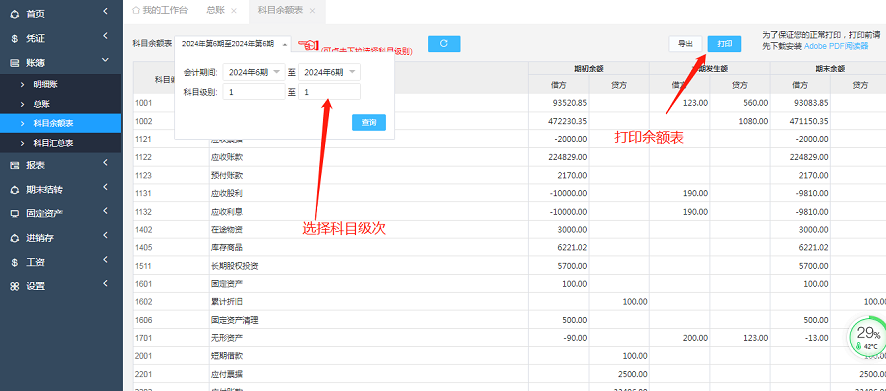Click the 期初余额 column header
The width and height of the screenshot is (886, 391).
pyautogui.click(x=589, y=69)
